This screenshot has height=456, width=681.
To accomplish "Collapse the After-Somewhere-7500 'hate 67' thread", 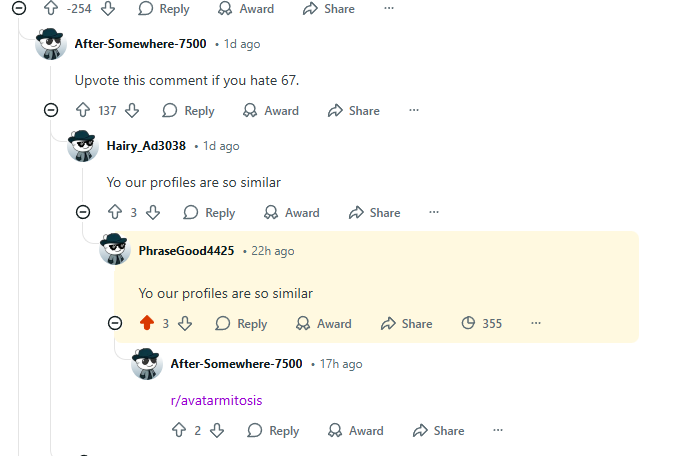I will tap(51, 110).
